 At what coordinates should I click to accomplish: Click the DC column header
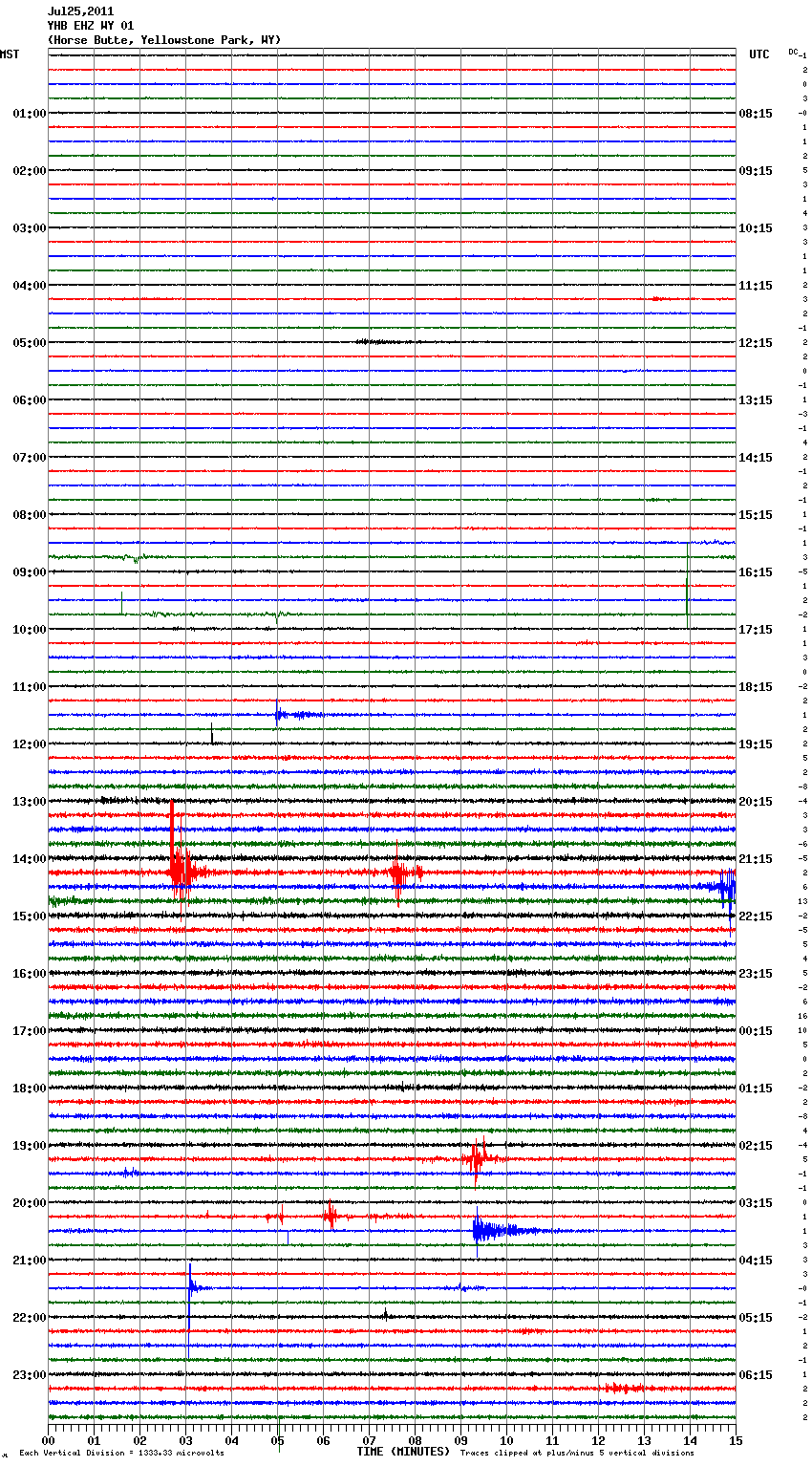click(x=793, y=52)
